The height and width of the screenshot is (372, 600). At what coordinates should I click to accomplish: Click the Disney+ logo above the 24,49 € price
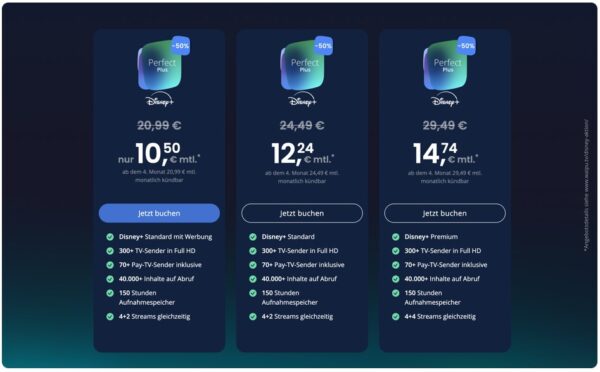click(302, 100)
